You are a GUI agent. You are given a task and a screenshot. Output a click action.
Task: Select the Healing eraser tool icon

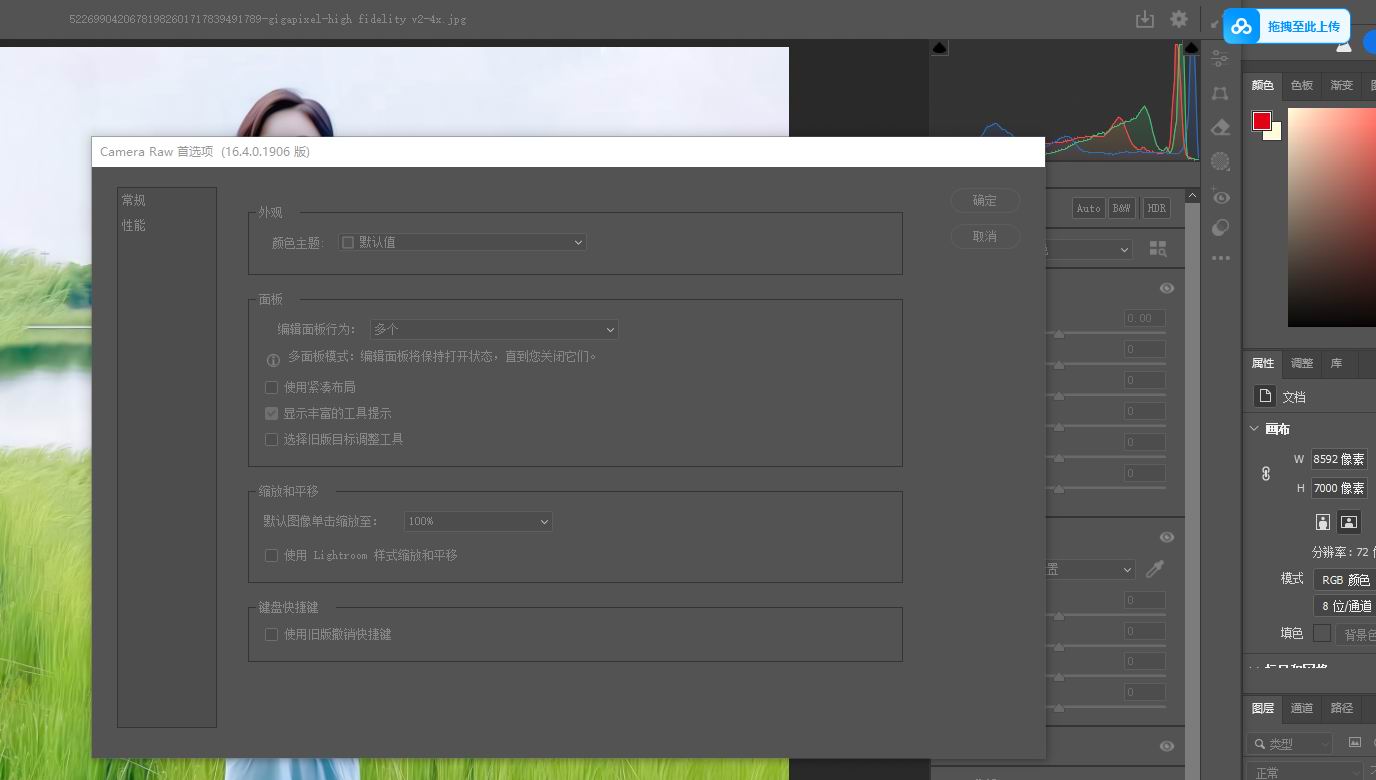[x=1220, y=127]
